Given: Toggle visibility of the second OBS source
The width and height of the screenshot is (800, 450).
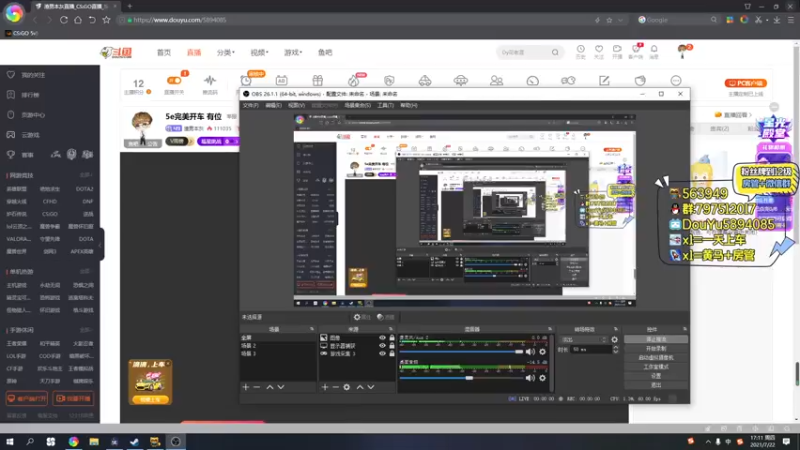Looking at the screenshot, I should click(382, 345).
